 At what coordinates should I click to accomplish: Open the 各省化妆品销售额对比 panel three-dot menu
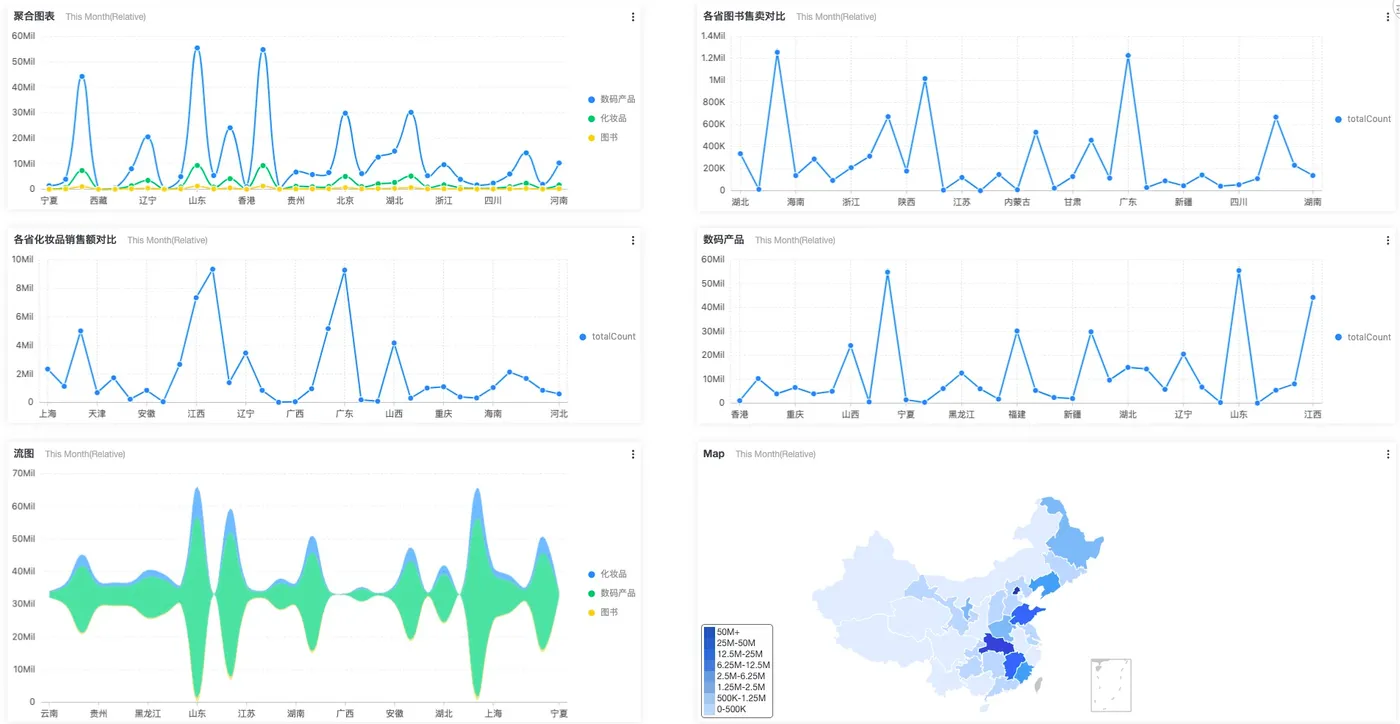(633, 240)
